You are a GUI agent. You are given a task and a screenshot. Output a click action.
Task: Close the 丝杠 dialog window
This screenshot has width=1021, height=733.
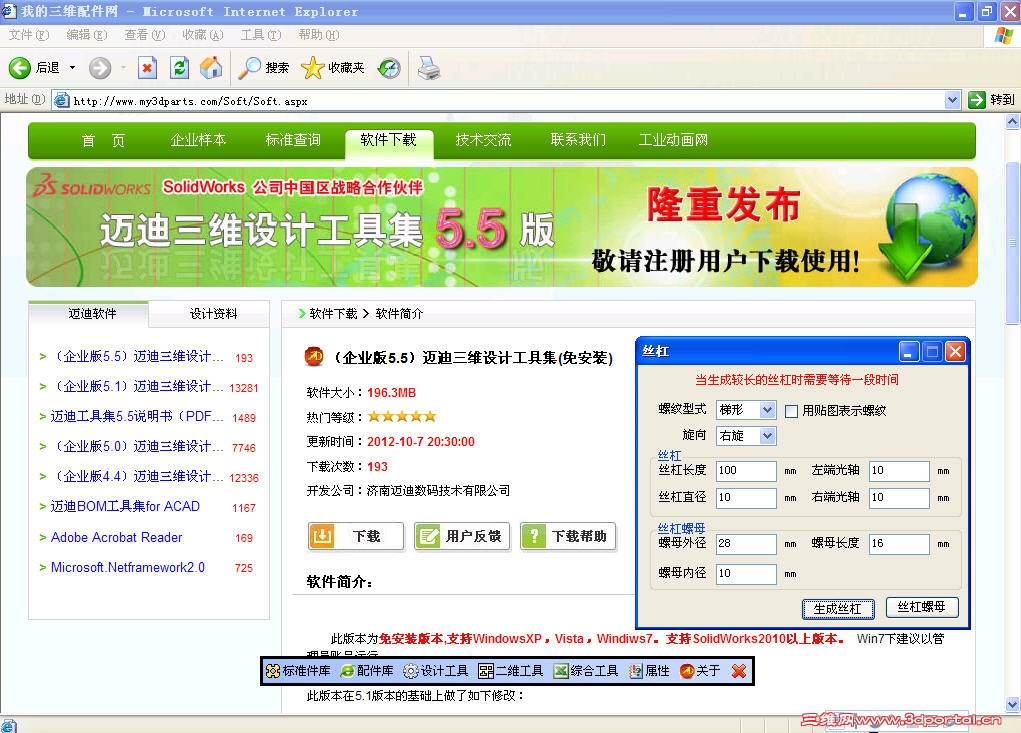955,352
